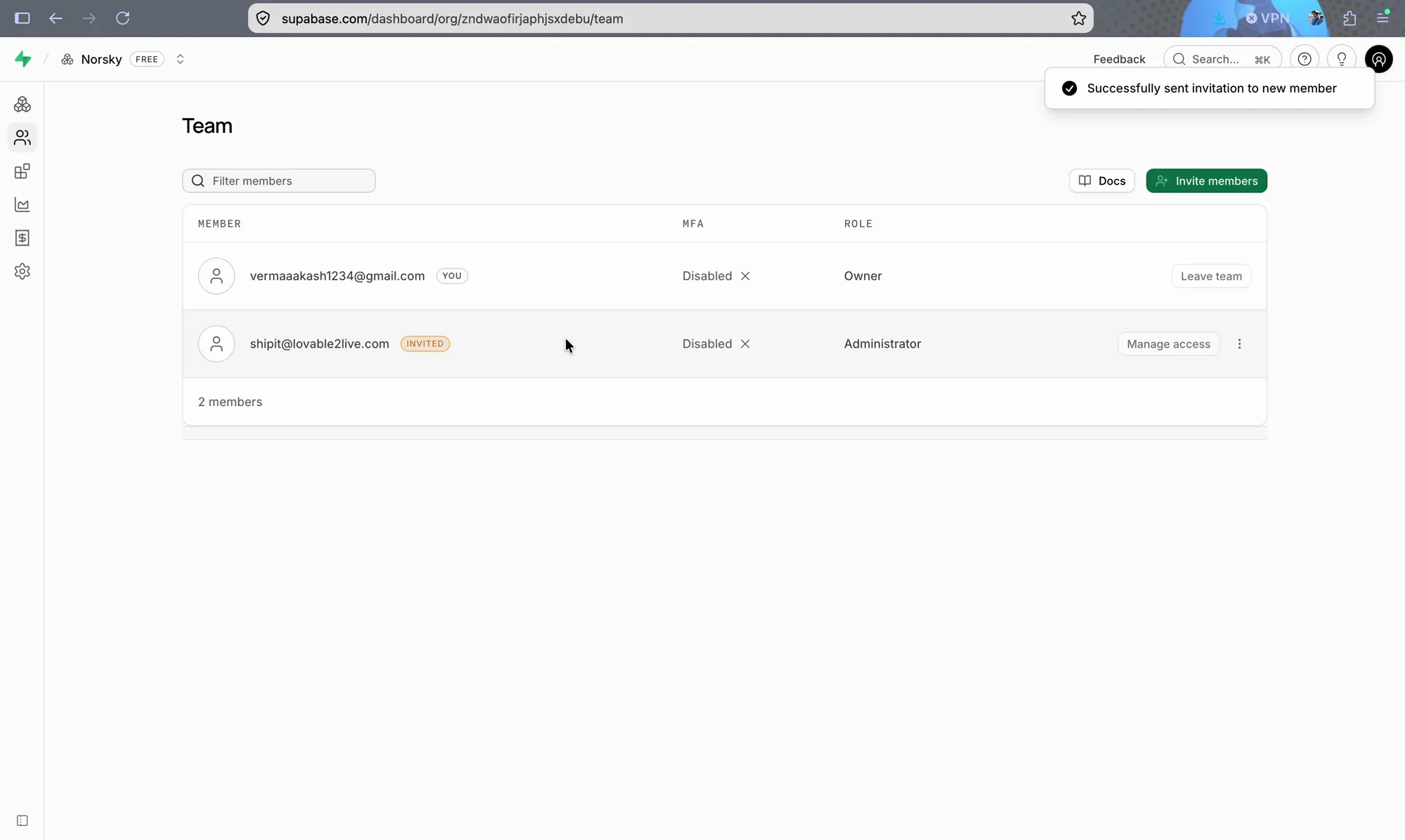Open the VPN indicator in the browser

coord(1267,18)
